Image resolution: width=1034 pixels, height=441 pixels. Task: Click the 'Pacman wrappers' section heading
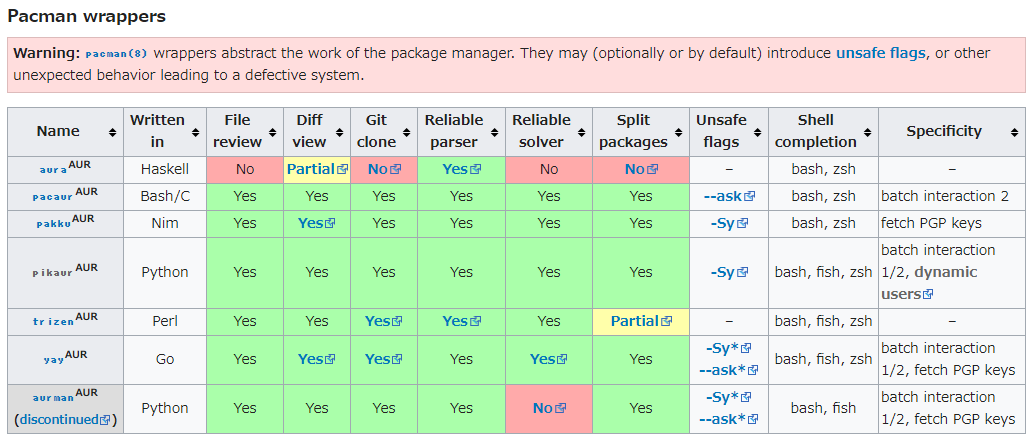[x=86, y=16]
